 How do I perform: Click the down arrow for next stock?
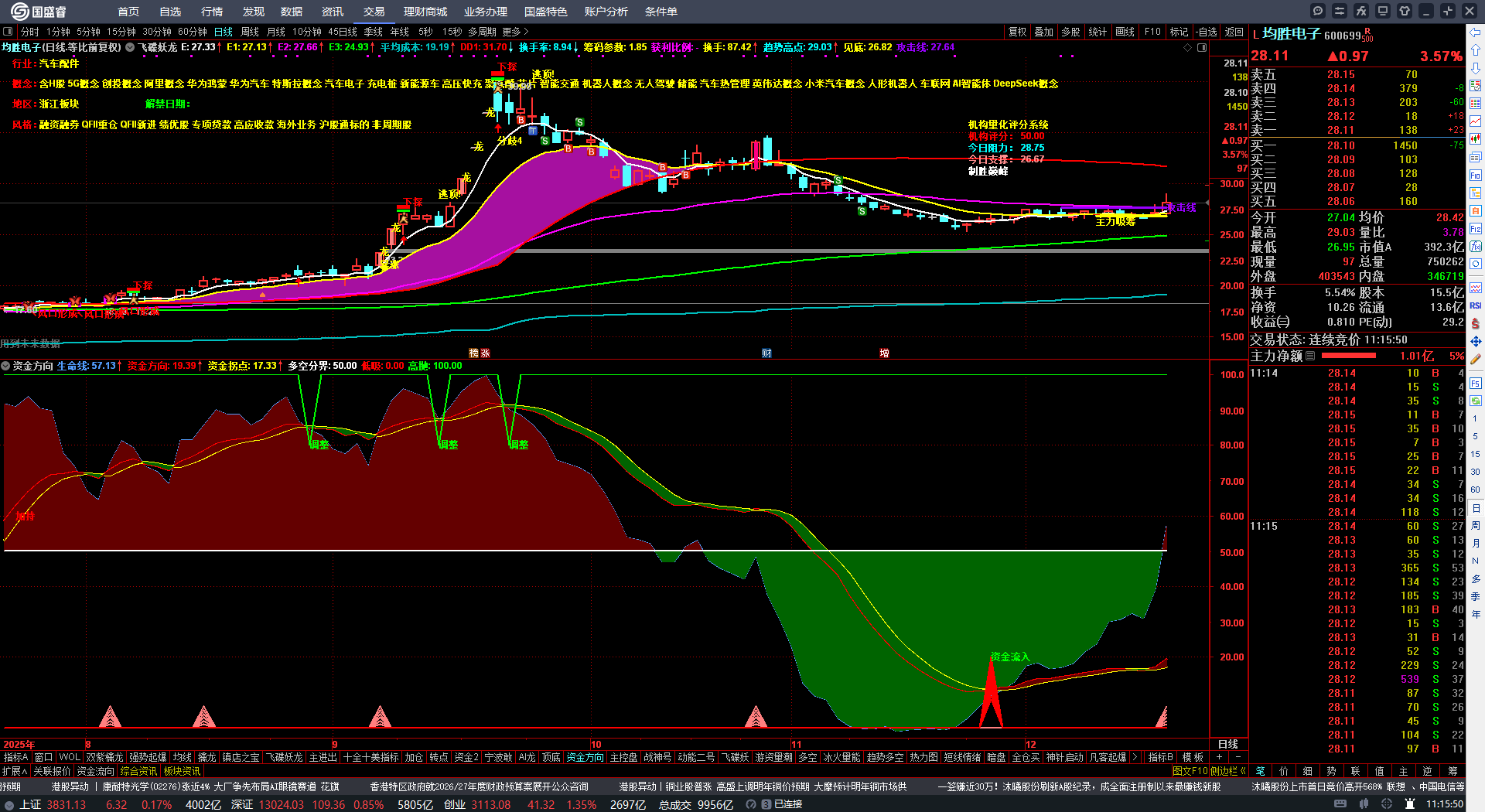pos(1476,67)
